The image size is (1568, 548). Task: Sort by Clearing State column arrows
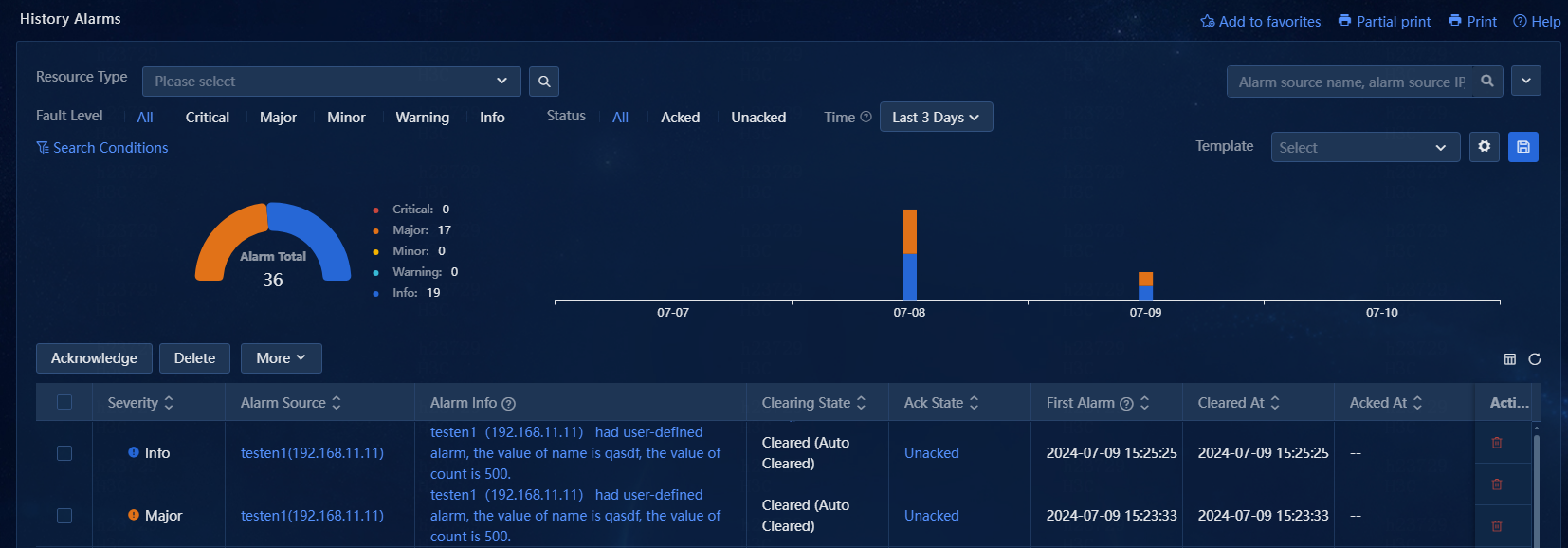861,403
